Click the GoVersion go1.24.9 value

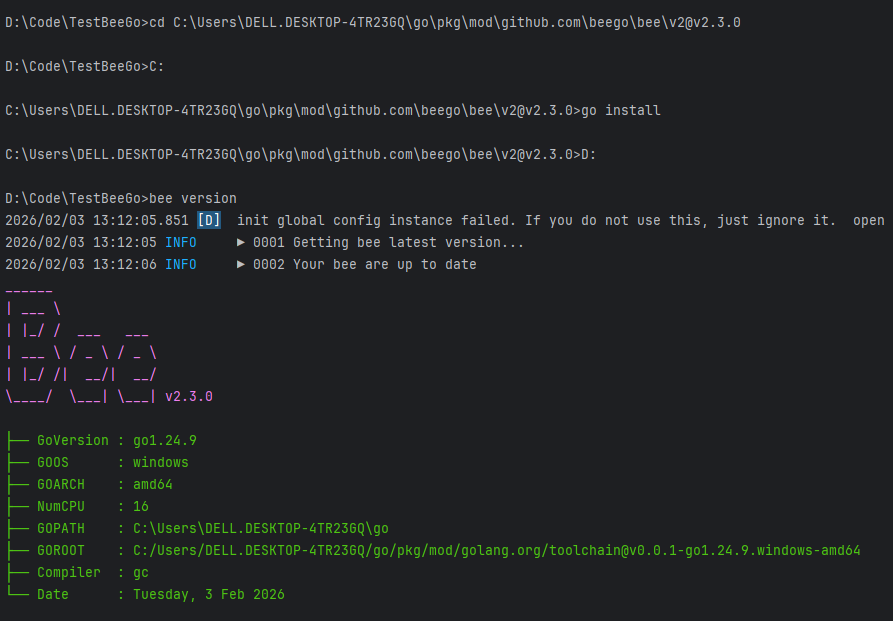[165, 440]
